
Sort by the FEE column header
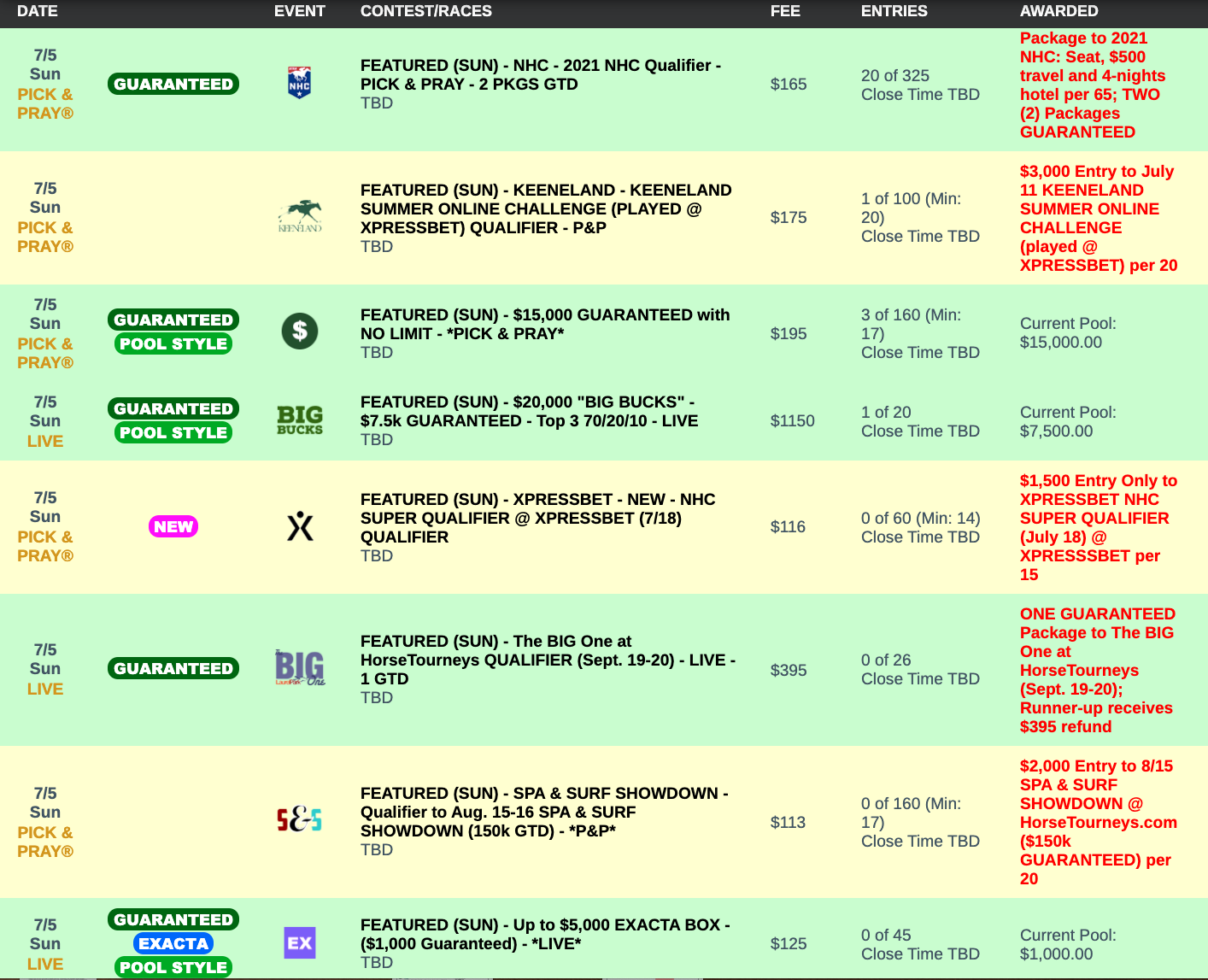point(785,11)
